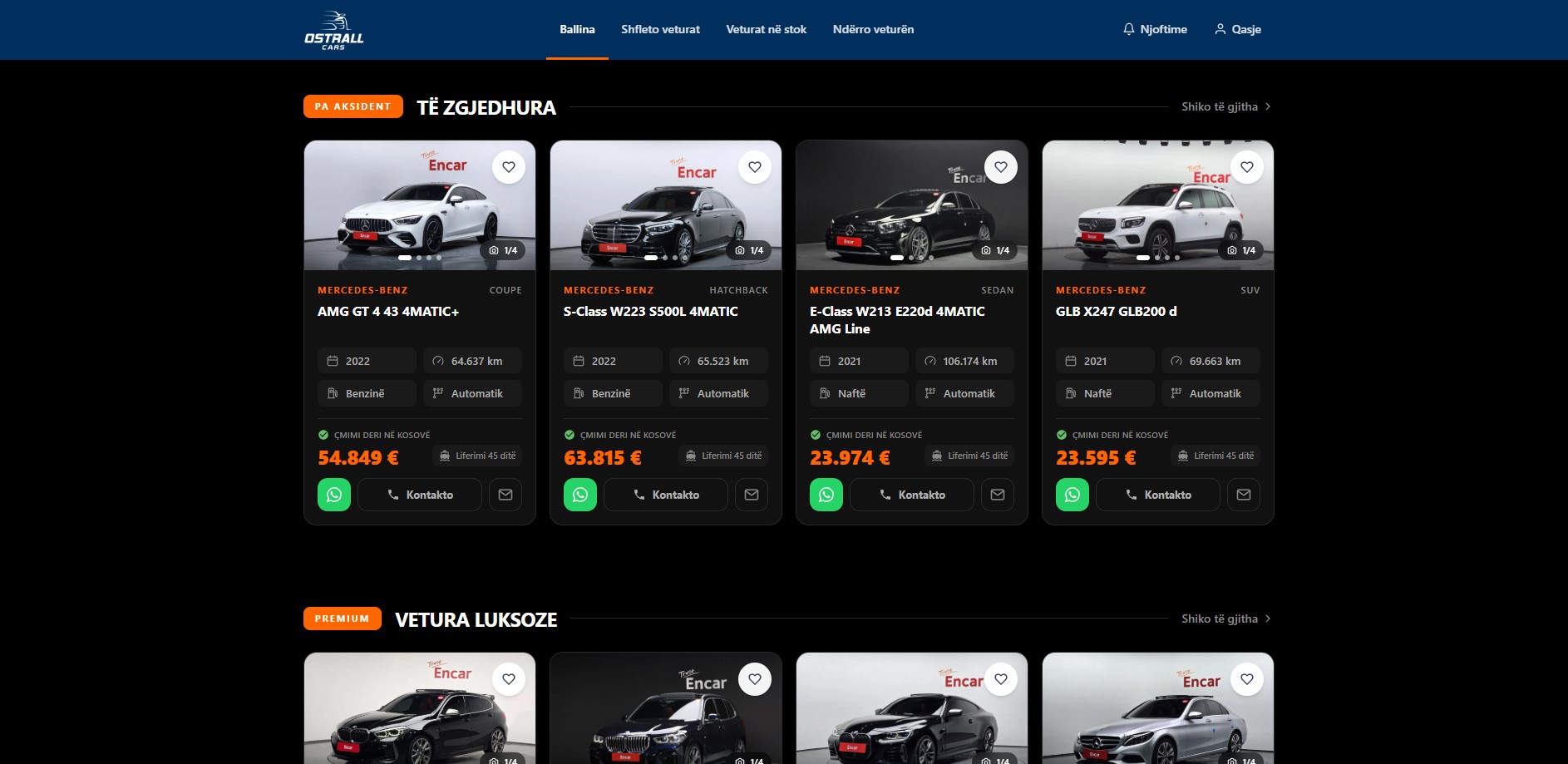The height and width of the screenshot is (764, 1568).
Task: Click Kontakto on the AMG GT 4 43 card
Action: coord(420,495)
